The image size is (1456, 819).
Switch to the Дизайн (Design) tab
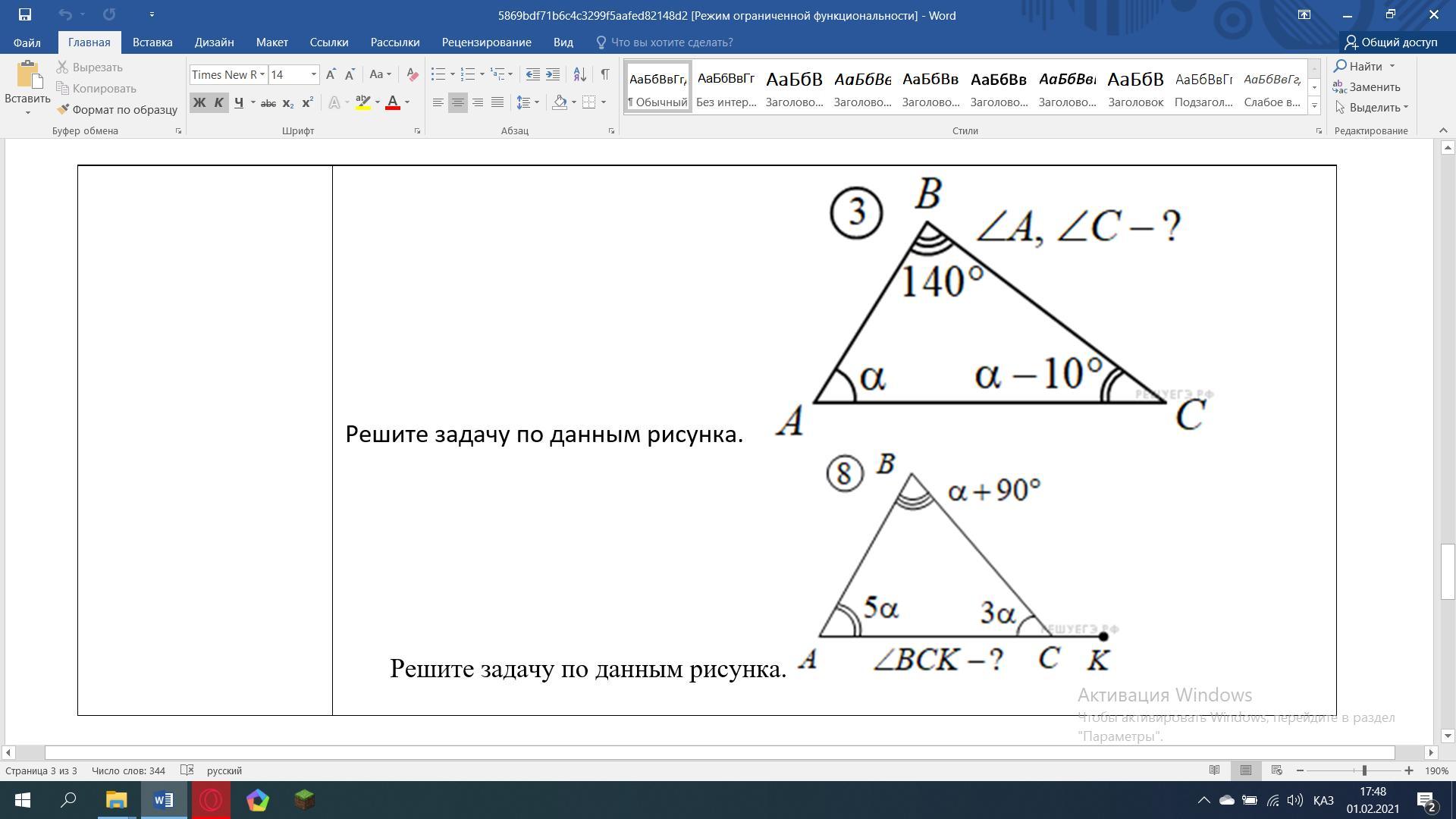coord(214,42)
